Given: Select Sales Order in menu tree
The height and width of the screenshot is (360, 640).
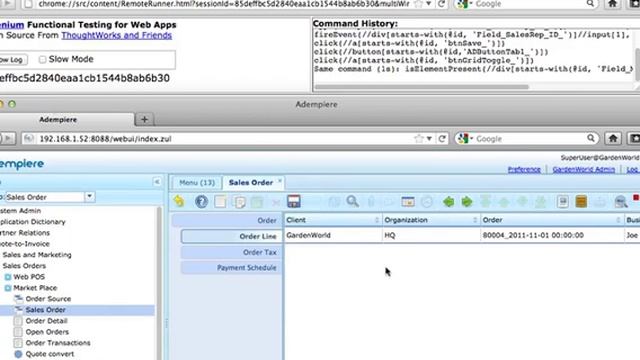Looking at the screenshot, I should [45, 310].
